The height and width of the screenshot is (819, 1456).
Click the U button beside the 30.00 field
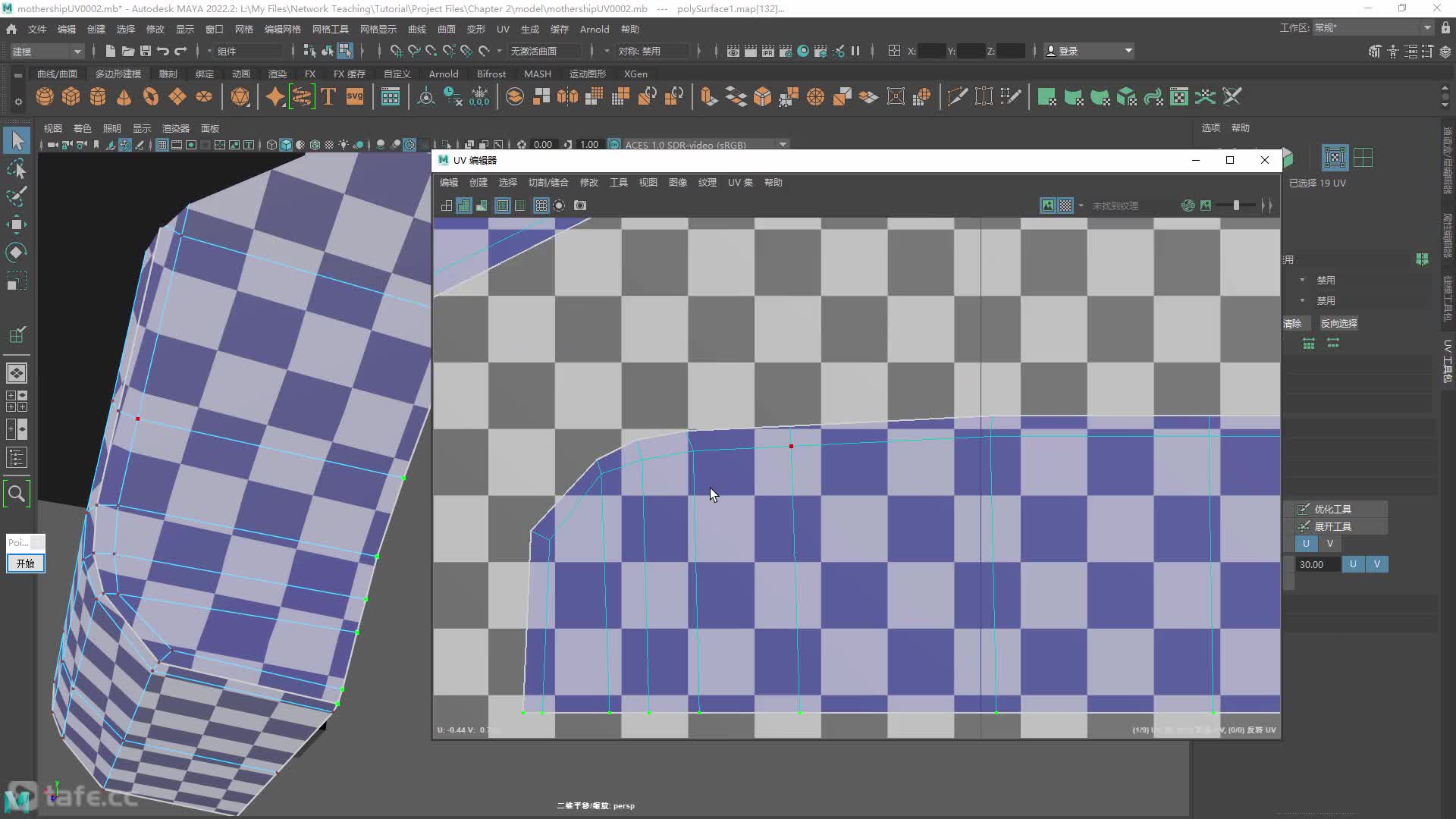tap(1352, 564)
